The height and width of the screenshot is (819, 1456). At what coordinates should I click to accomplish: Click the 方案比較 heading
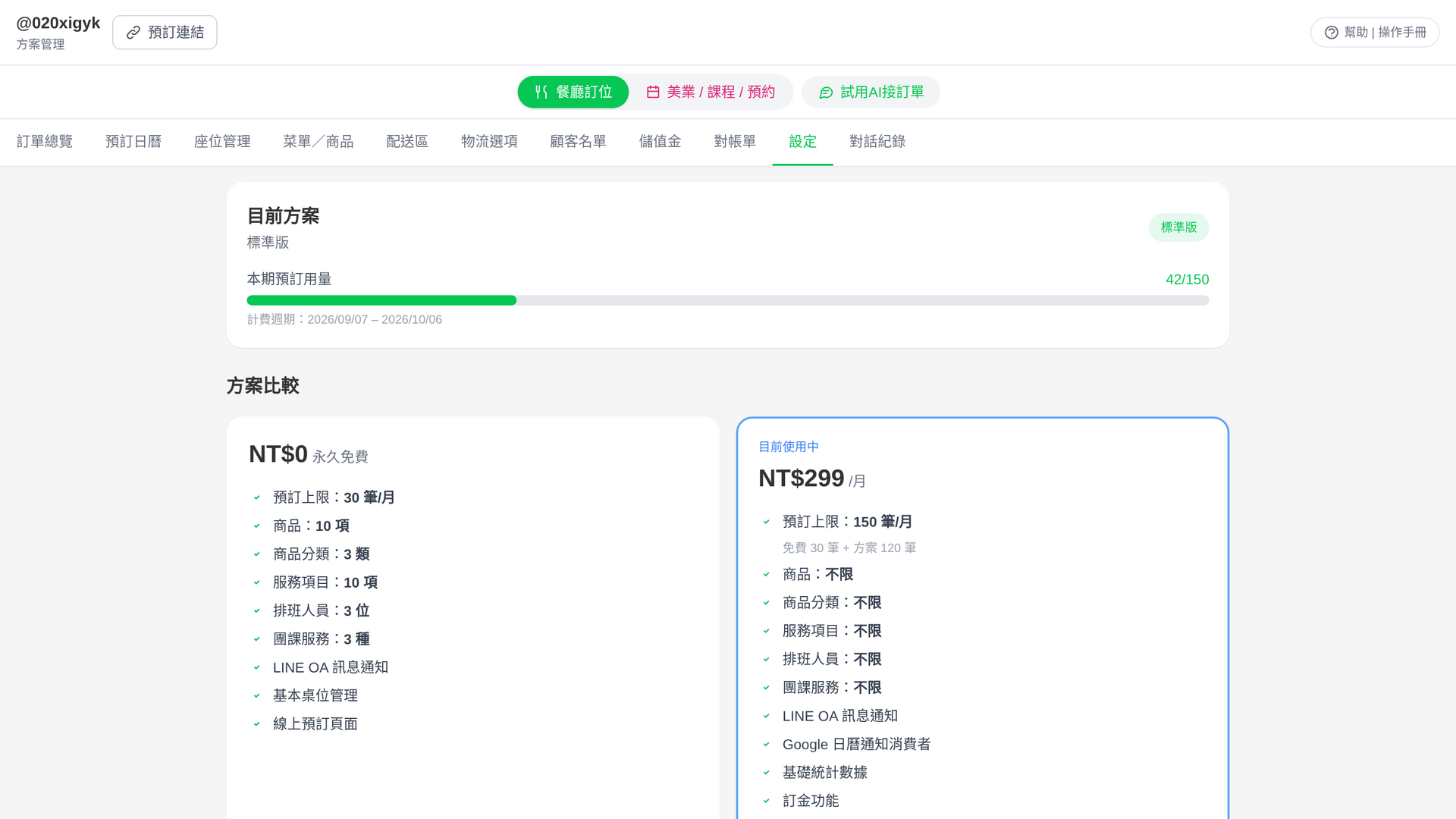coord(262,386)
